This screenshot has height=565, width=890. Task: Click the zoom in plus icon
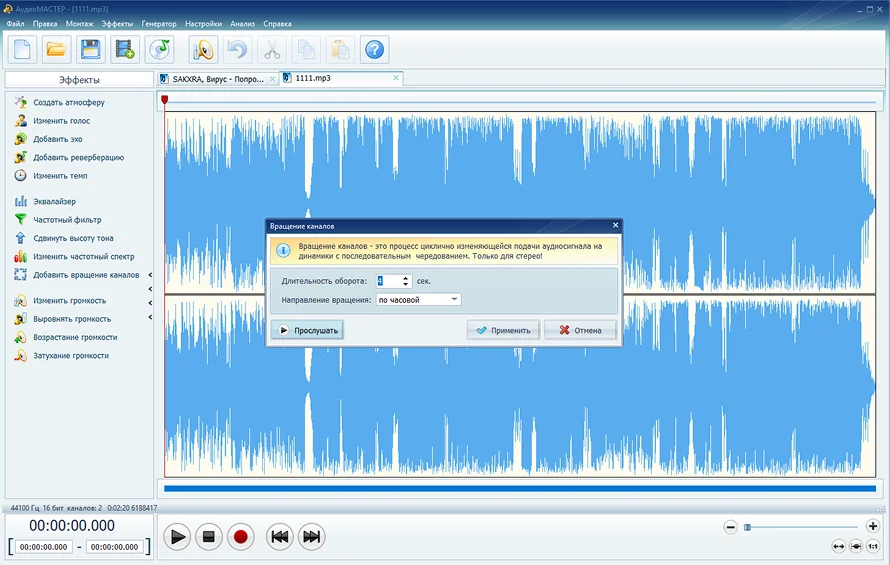(x=872, y=526)
